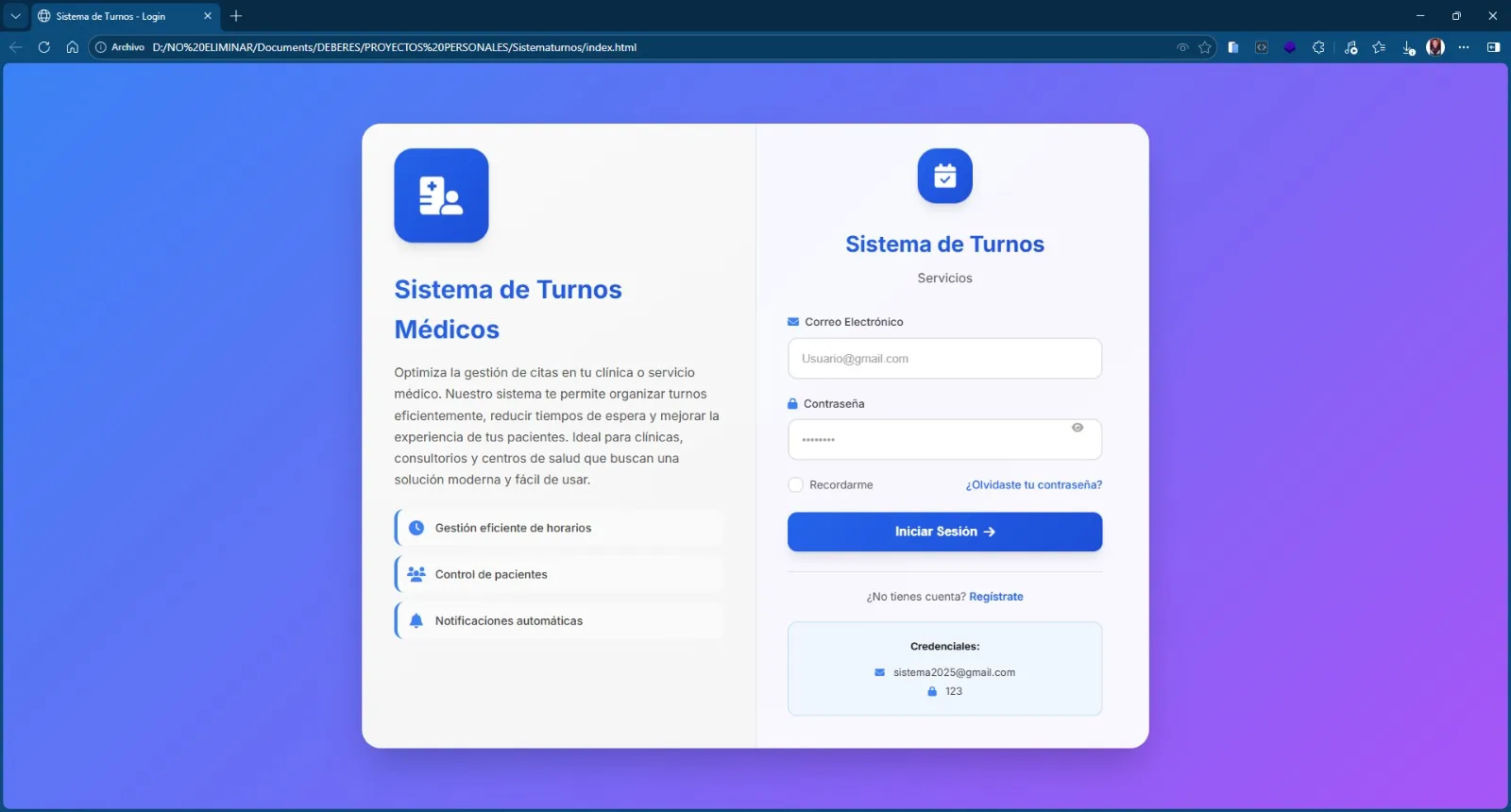This screenshot has height=812, width=1511.
Task: Reload the page with refresh icon
Action: [x=43, y=47]
